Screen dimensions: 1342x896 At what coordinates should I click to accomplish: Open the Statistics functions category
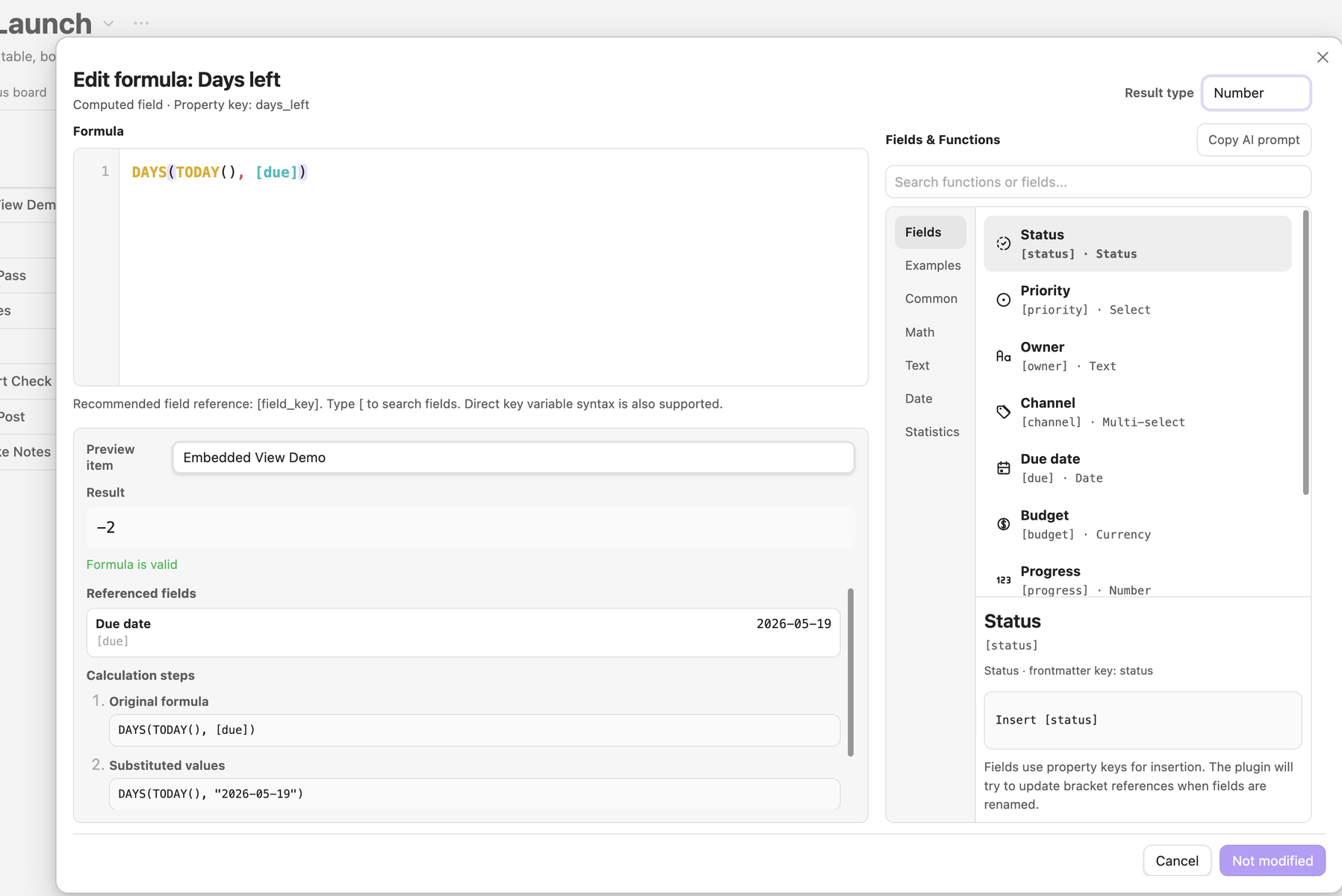932,432
